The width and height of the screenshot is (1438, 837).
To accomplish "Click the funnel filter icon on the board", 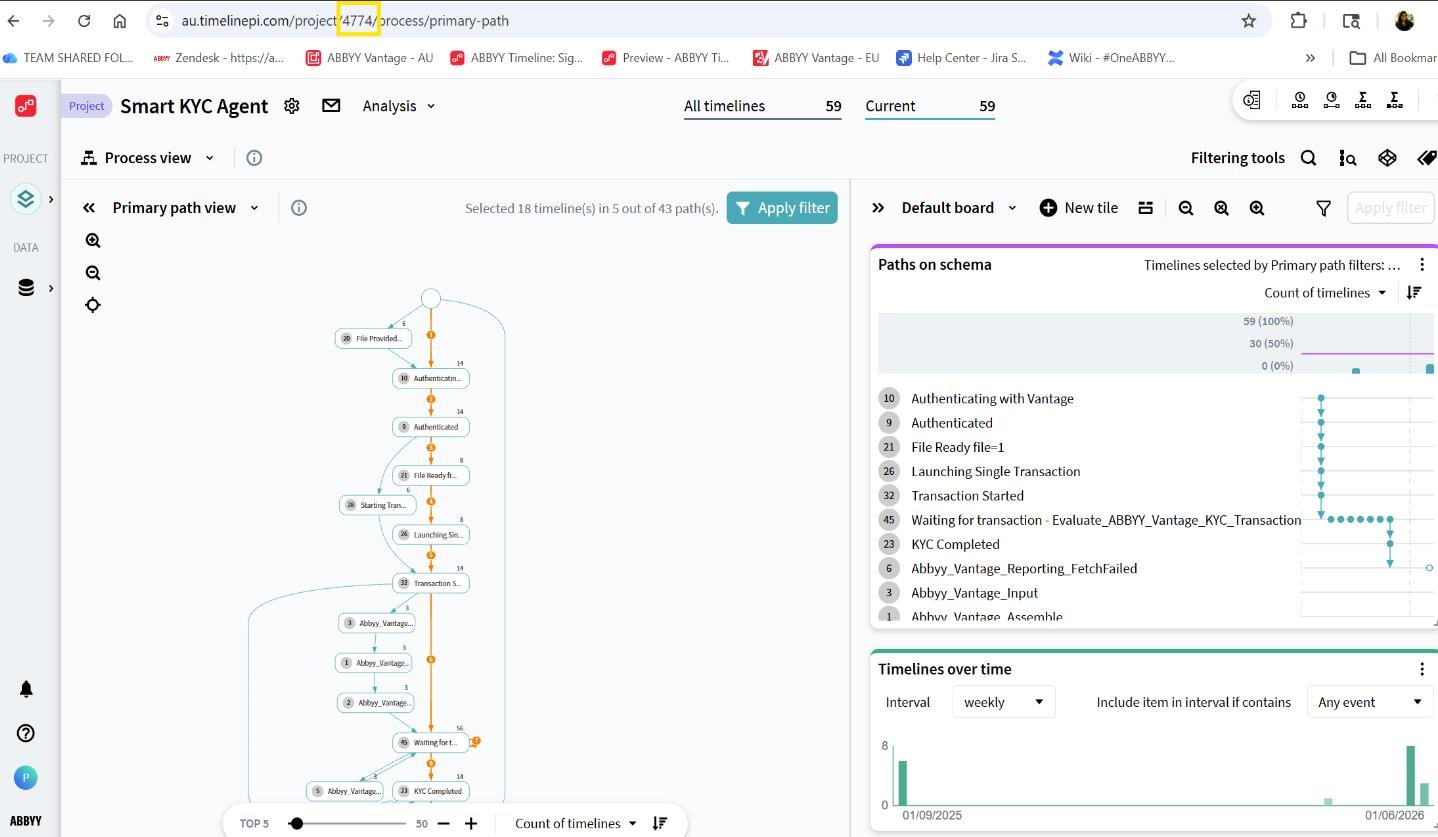I will pos(1323,208).
